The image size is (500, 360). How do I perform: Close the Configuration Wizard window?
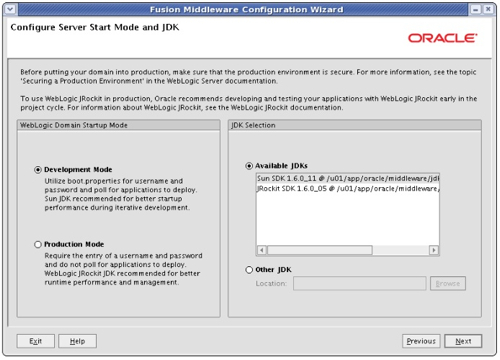point(488,9)
